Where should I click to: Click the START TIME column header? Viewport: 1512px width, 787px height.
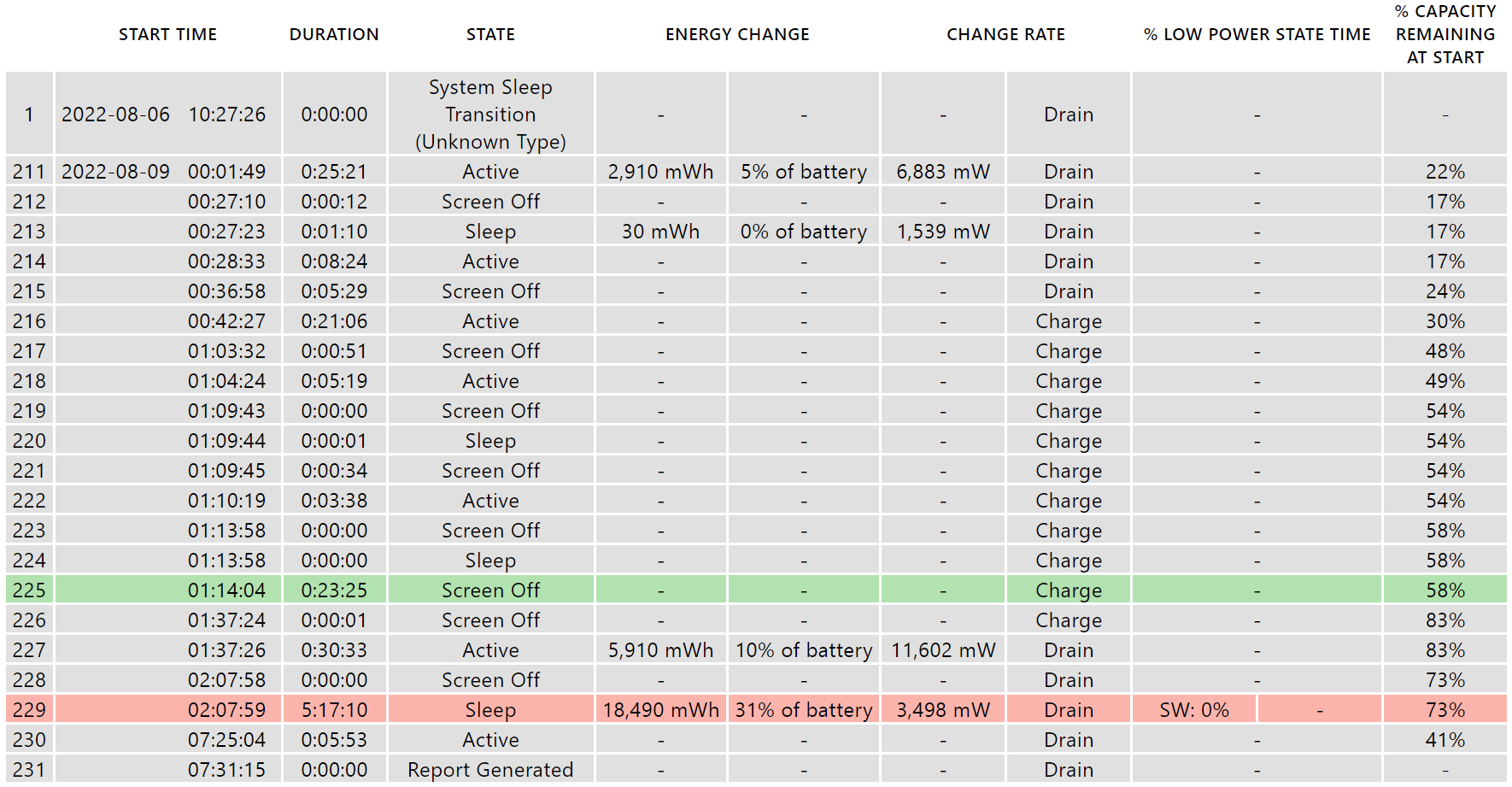tap(167, 34)
